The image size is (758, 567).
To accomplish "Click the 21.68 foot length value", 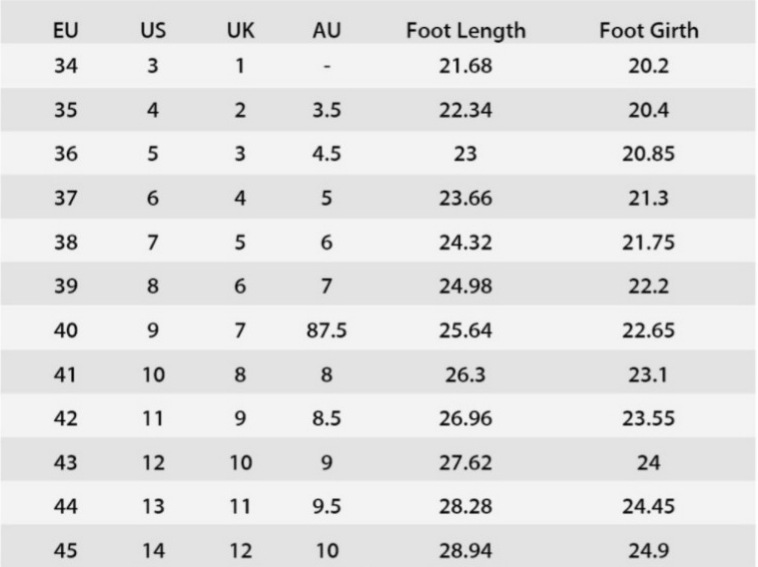I will pos(465,68).
